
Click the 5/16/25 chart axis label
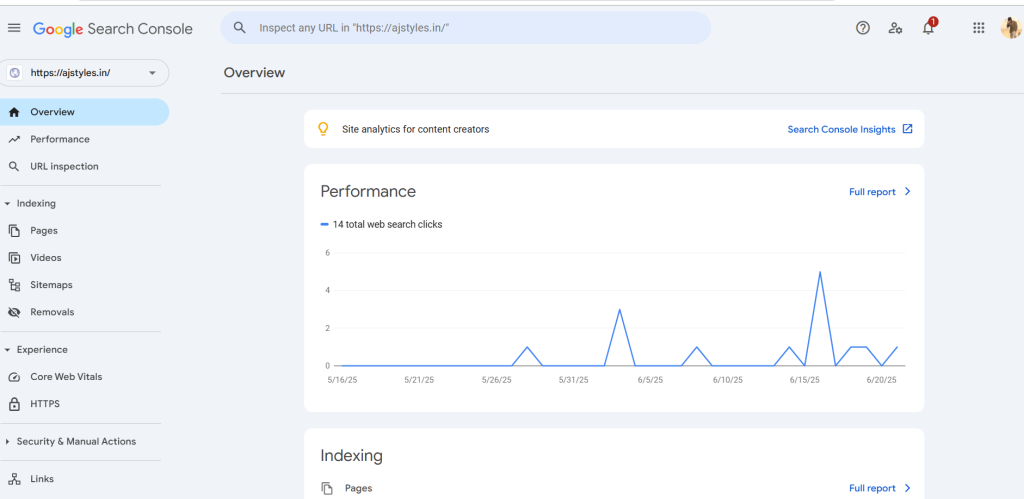click(342, 379)
